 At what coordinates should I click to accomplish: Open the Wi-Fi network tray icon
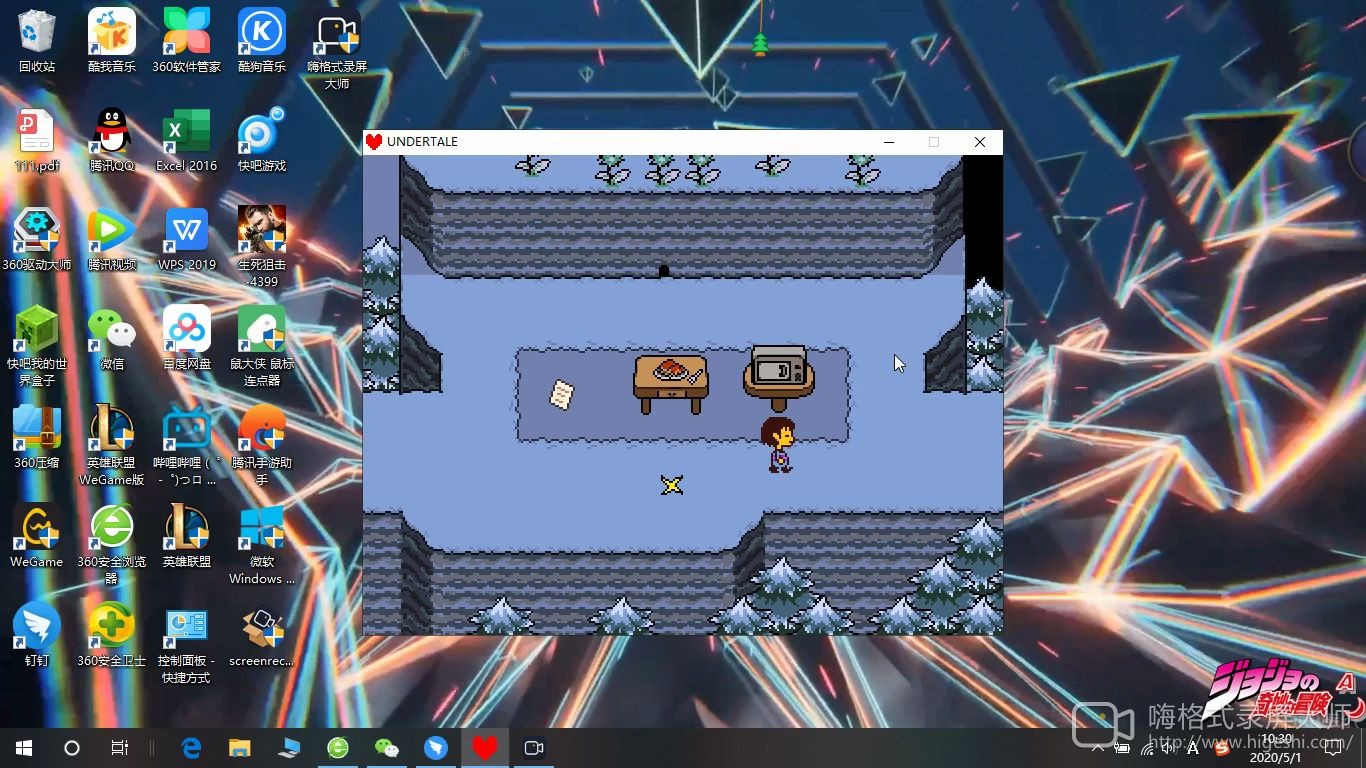pos(1146,748)
